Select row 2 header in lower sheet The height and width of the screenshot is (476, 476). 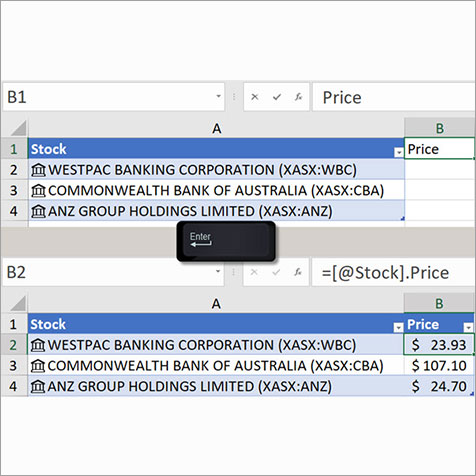point(13,345)
